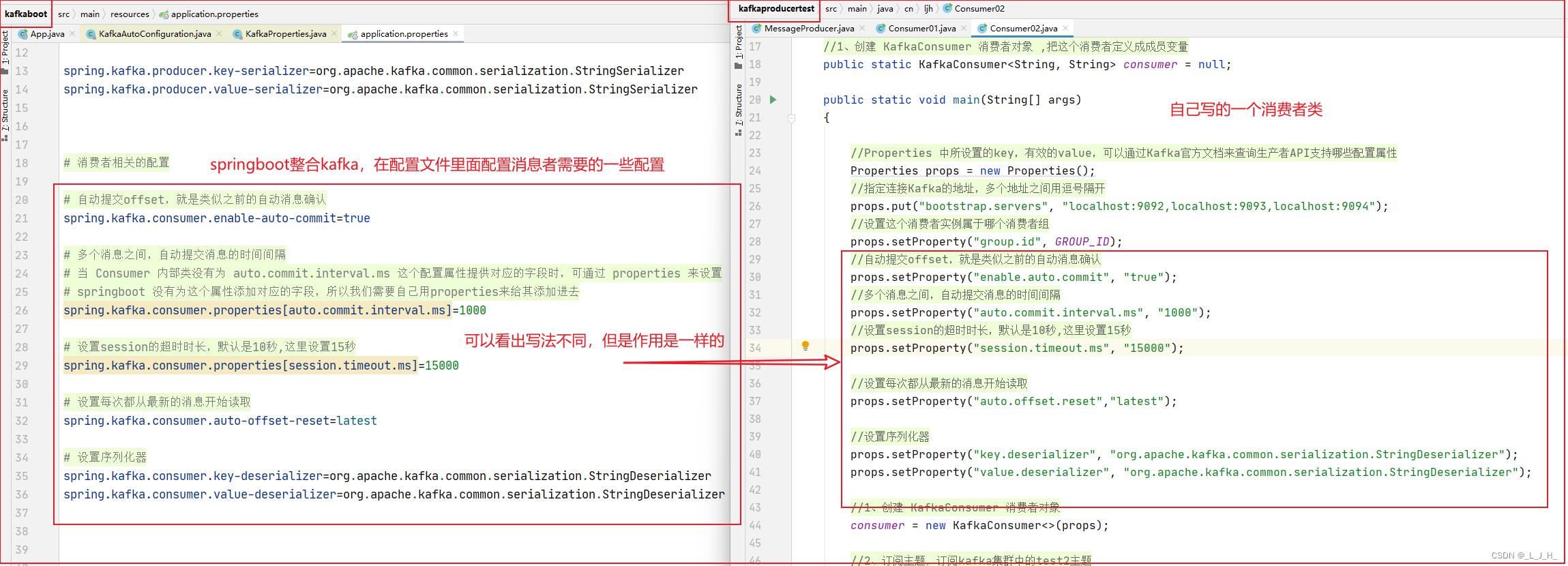Open the yellow lightbulb intention at line 34
Viewport: 1568px width, 566px height.
(805, 346)
